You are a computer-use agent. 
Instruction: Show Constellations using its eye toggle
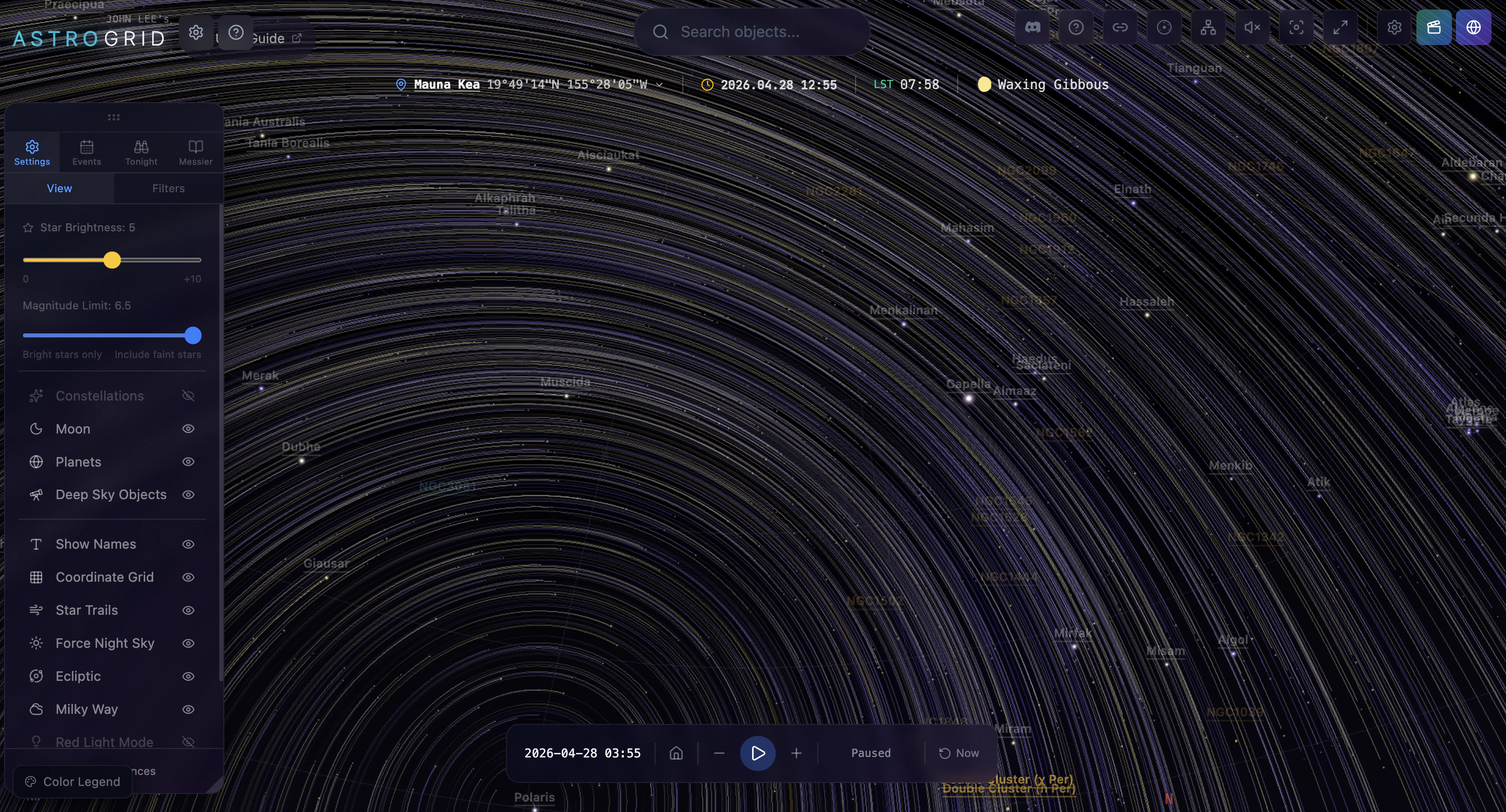[x=188, y=396]
